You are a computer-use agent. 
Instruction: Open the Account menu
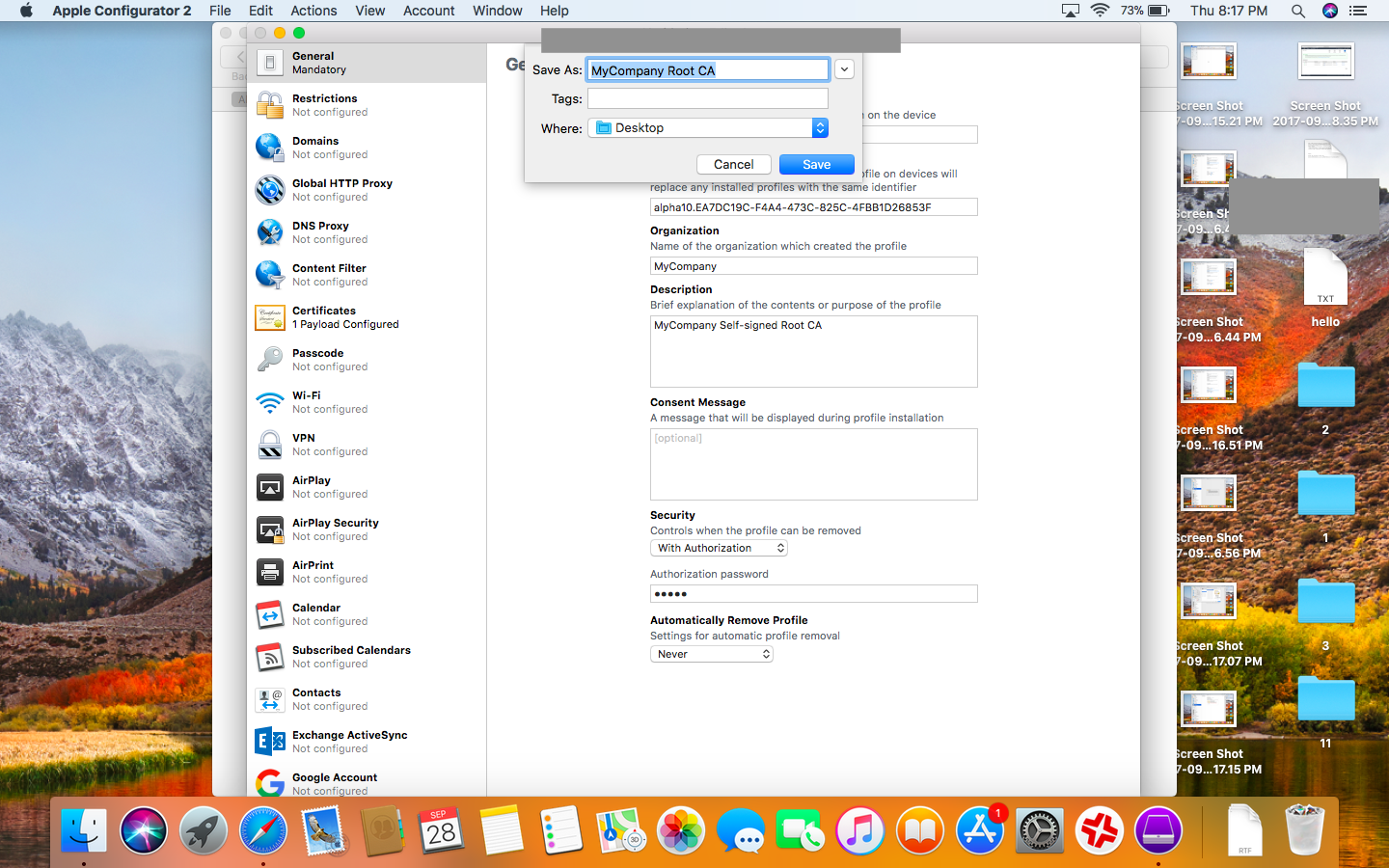click(428, 11)
